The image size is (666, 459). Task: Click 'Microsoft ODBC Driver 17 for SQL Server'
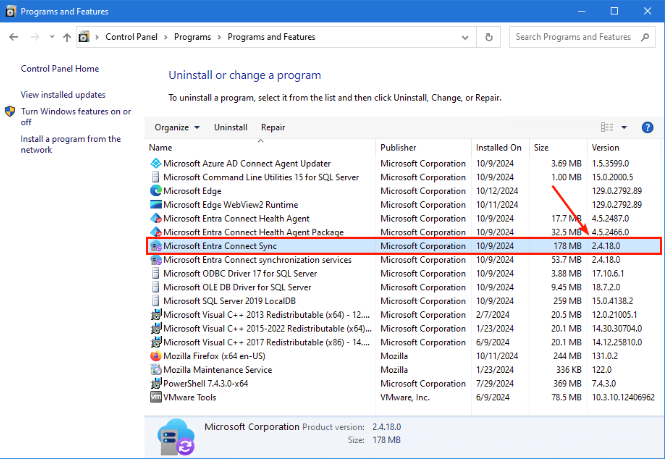click(240, 273)
